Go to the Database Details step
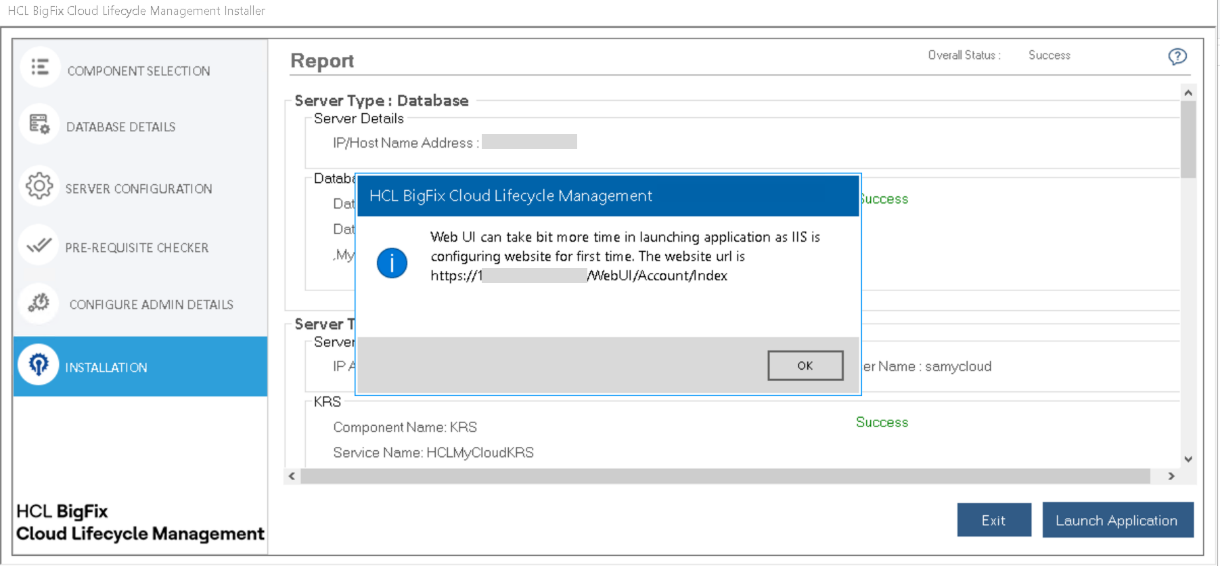The image size is (1220, 566). click(121, 127)
